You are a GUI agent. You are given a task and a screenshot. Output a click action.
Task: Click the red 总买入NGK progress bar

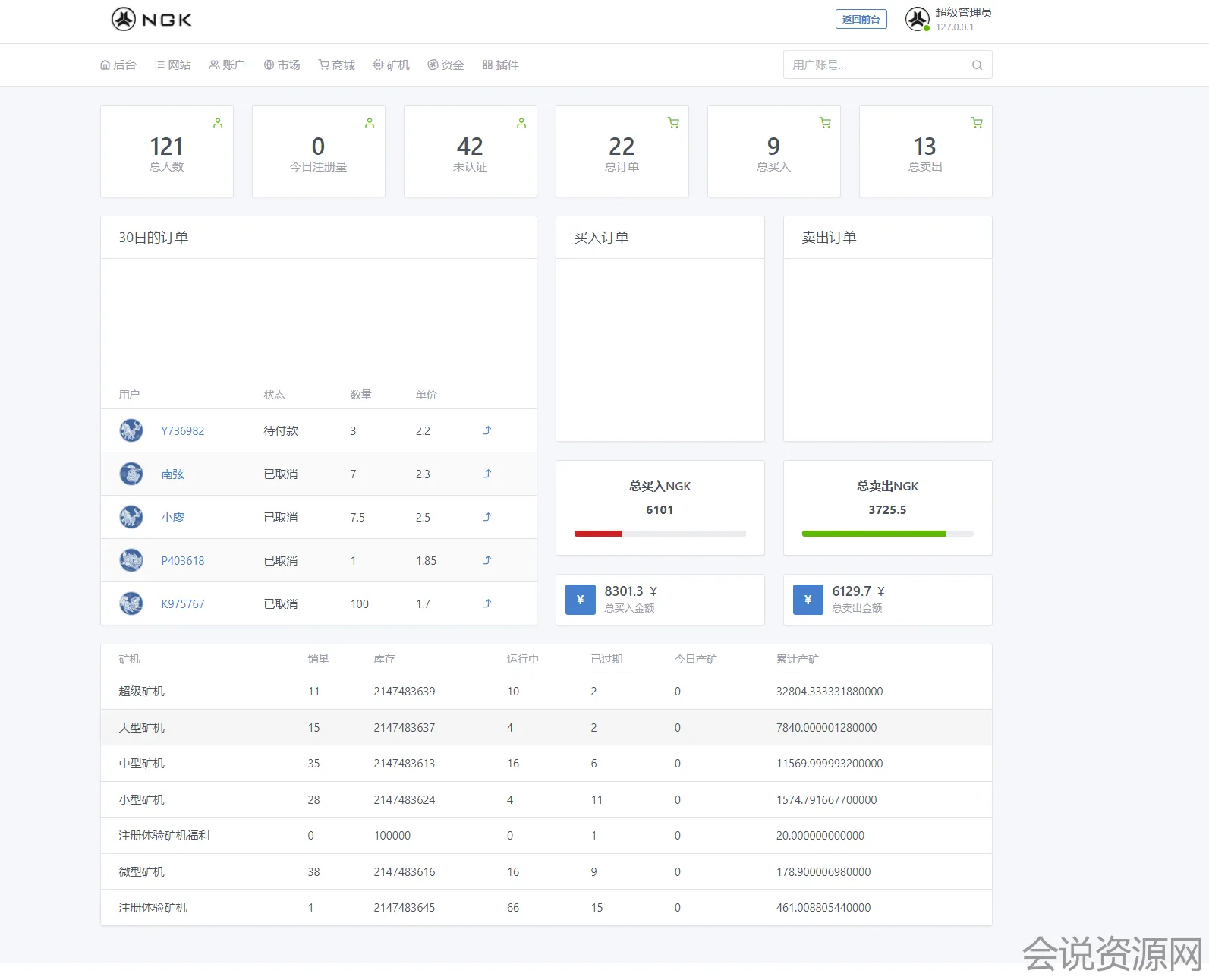(598, 534)
